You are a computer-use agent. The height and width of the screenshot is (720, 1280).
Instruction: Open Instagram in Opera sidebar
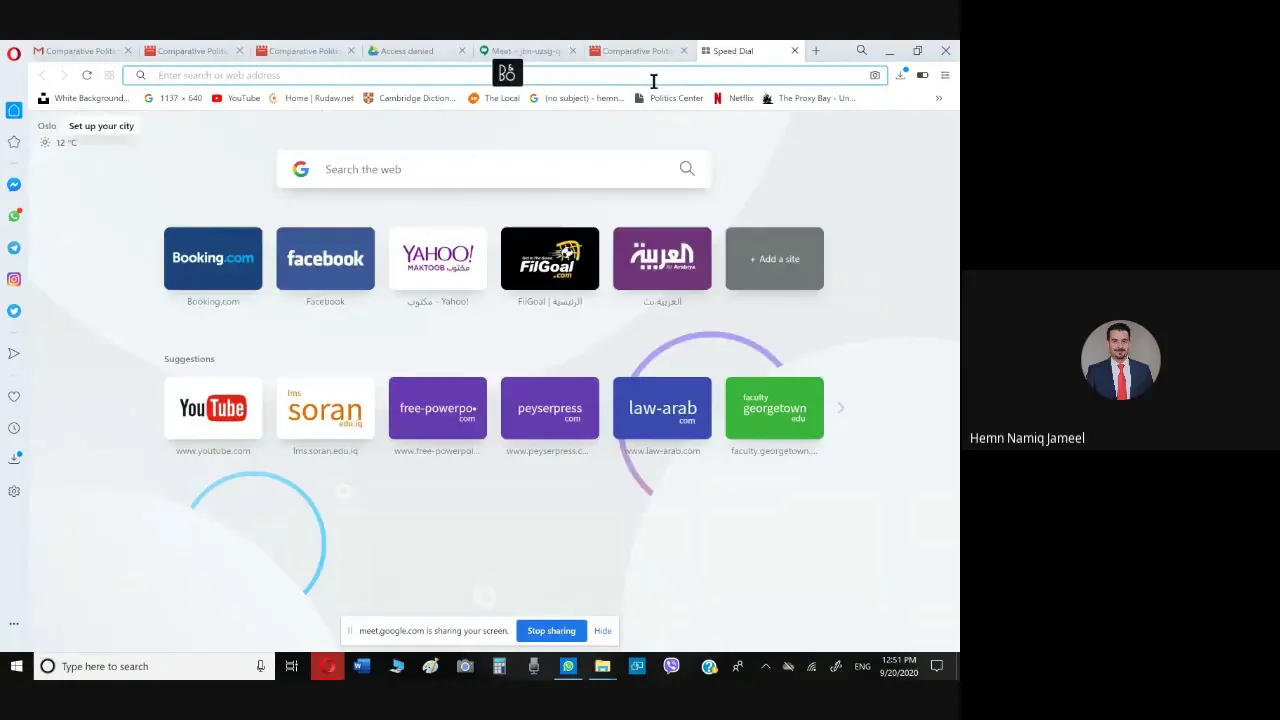click(x=14, y=279)
